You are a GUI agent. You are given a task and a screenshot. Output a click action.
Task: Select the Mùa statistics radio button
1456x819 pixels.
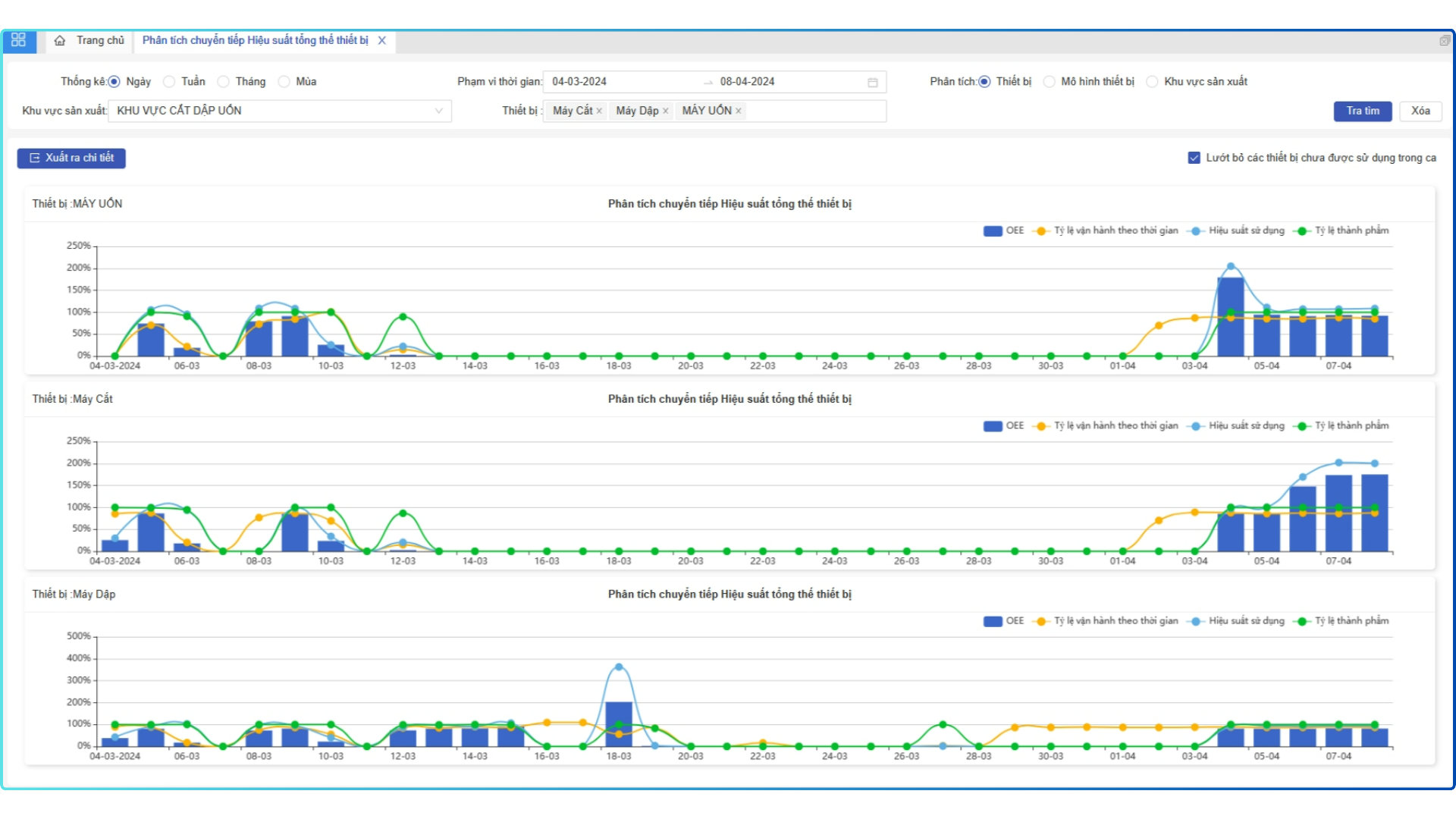[x=284, y=82]
